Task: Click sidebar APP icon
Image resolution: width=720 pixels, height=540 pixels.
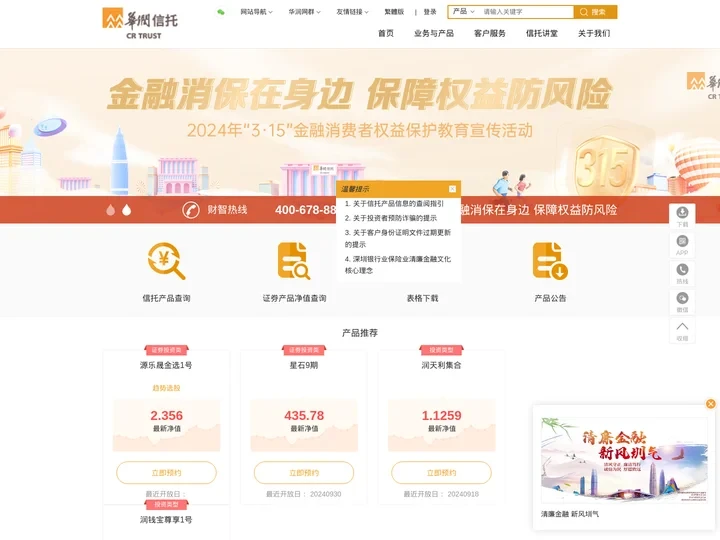Action: point(682,241)
